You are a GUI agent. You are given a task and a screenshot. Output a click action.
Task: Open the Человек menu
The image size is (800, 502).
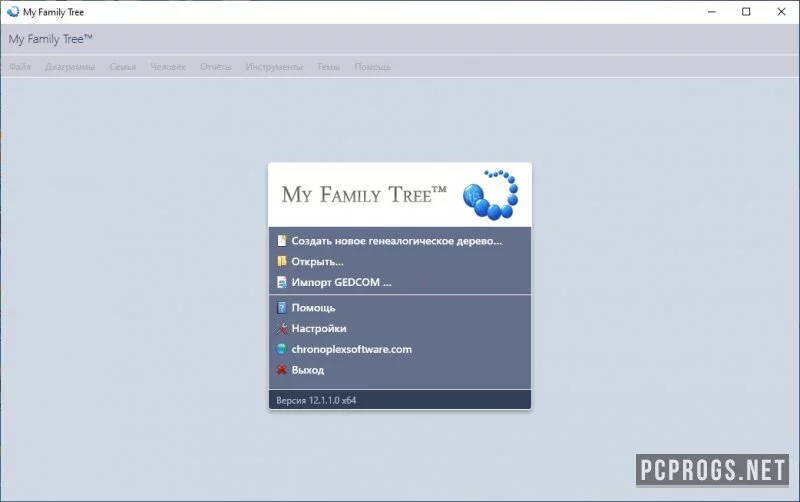(x=168, y=67)
